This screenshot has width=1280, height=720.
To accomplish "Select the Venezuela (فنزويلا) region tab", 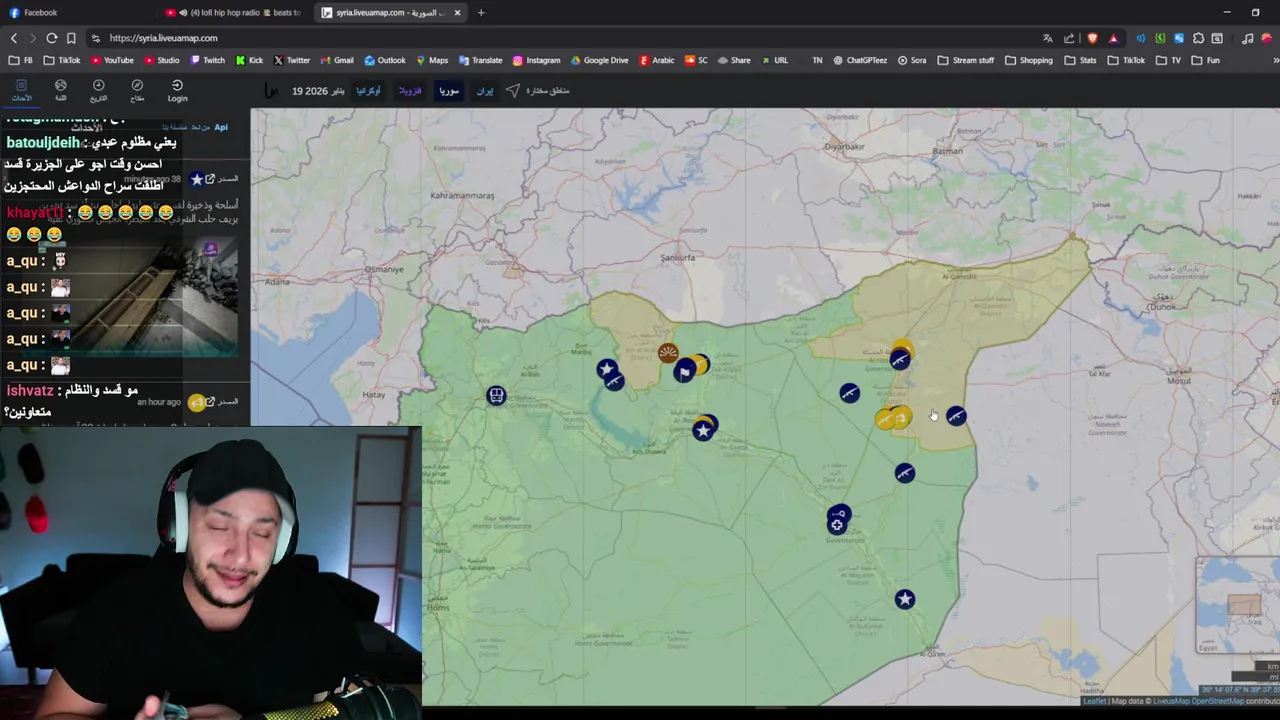I will [x=410, y=91].
